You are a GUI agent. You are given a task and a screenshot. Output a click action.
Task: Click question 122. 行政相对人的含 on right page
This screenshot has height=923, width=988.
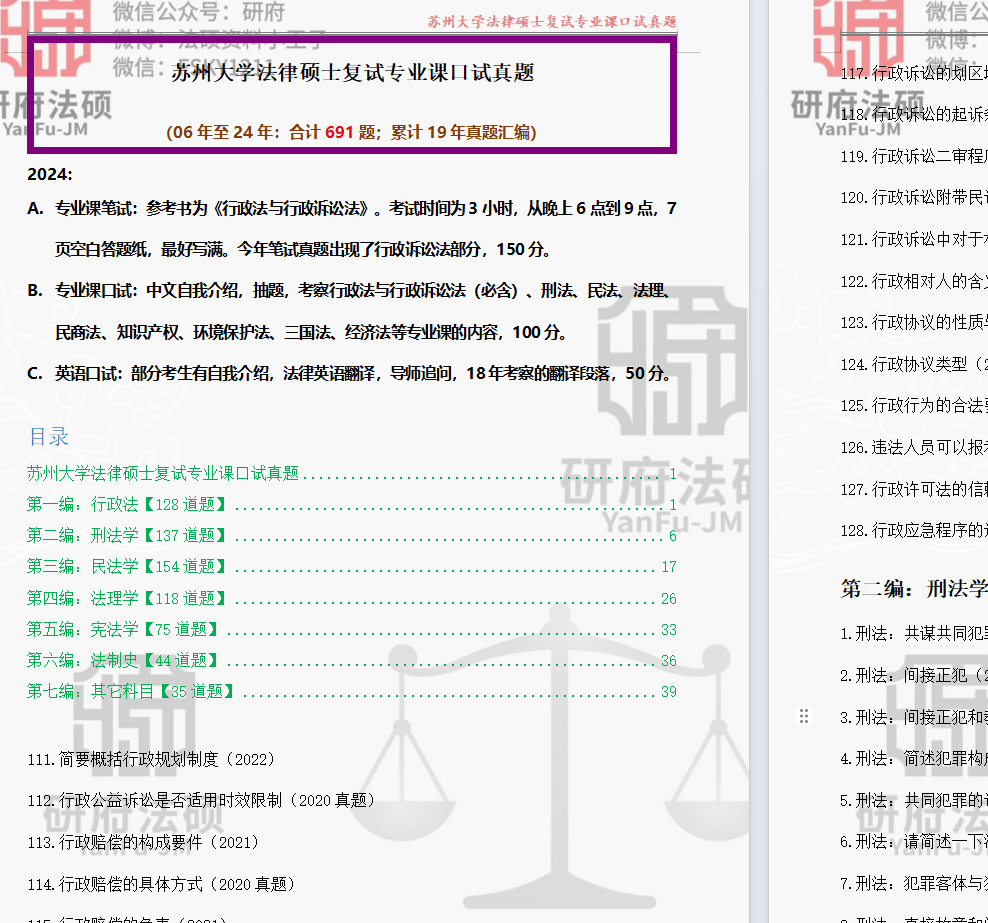click(914, 281)
